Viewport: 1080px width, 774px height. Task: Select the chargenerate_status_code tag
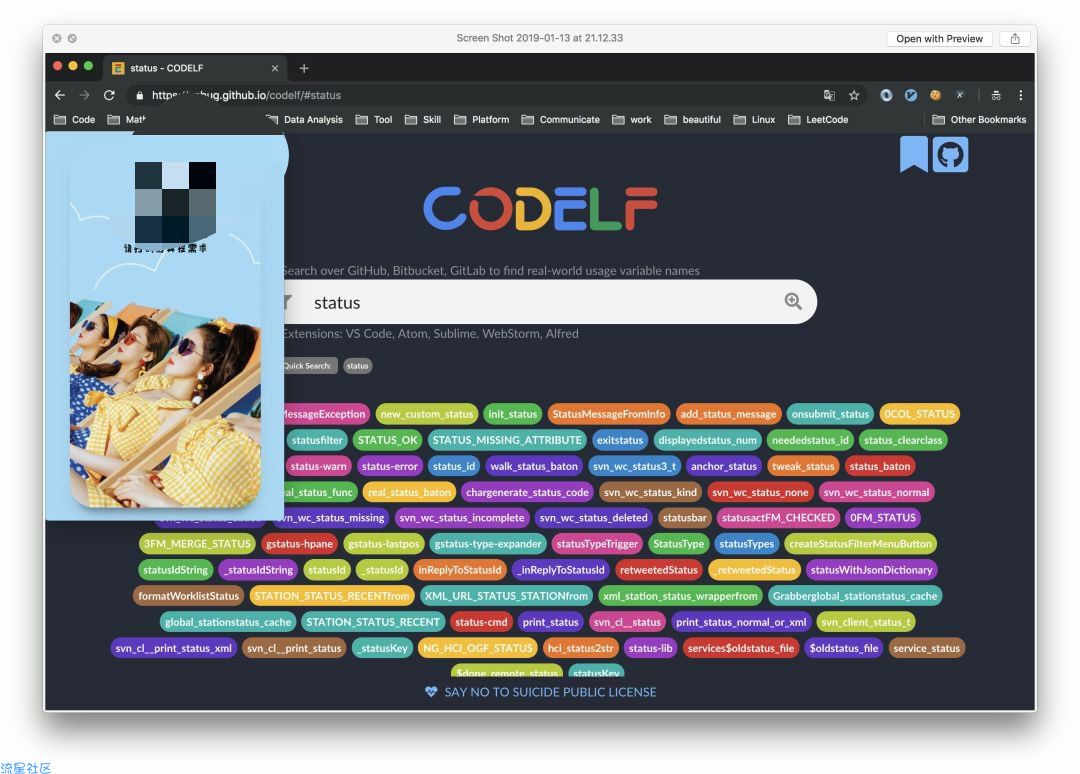(x=528, y=492)
